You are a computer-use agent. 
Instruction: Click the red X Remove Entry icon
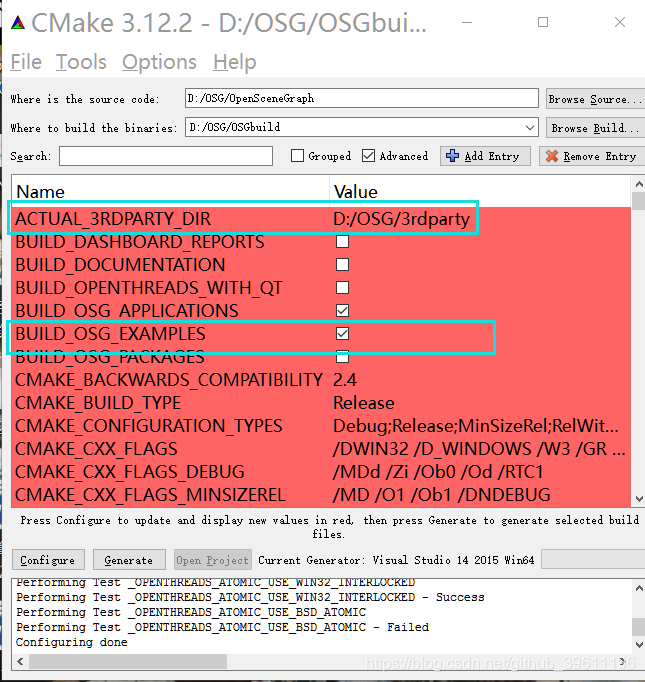pyautogui.click(x=551, y=156)
